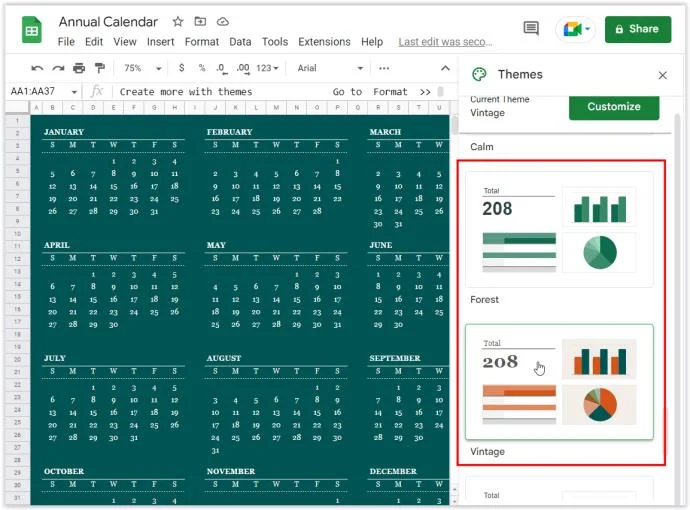Open the comment history icon
Image resolution: width=690 pixels, height=510 pixels.
click(531, 29)
